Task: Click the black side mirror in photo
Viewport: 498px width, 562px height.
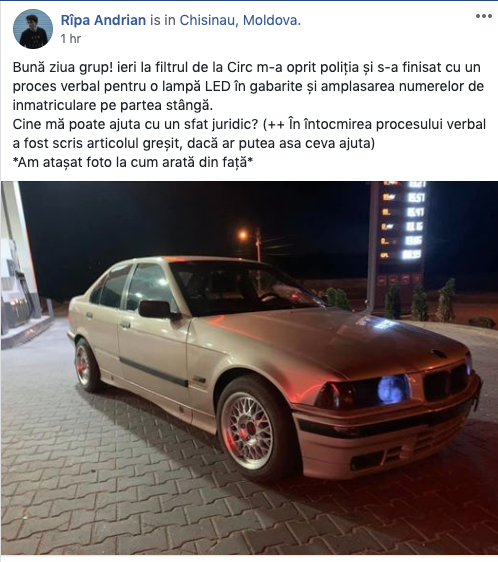Action: (x=157, y=309)
